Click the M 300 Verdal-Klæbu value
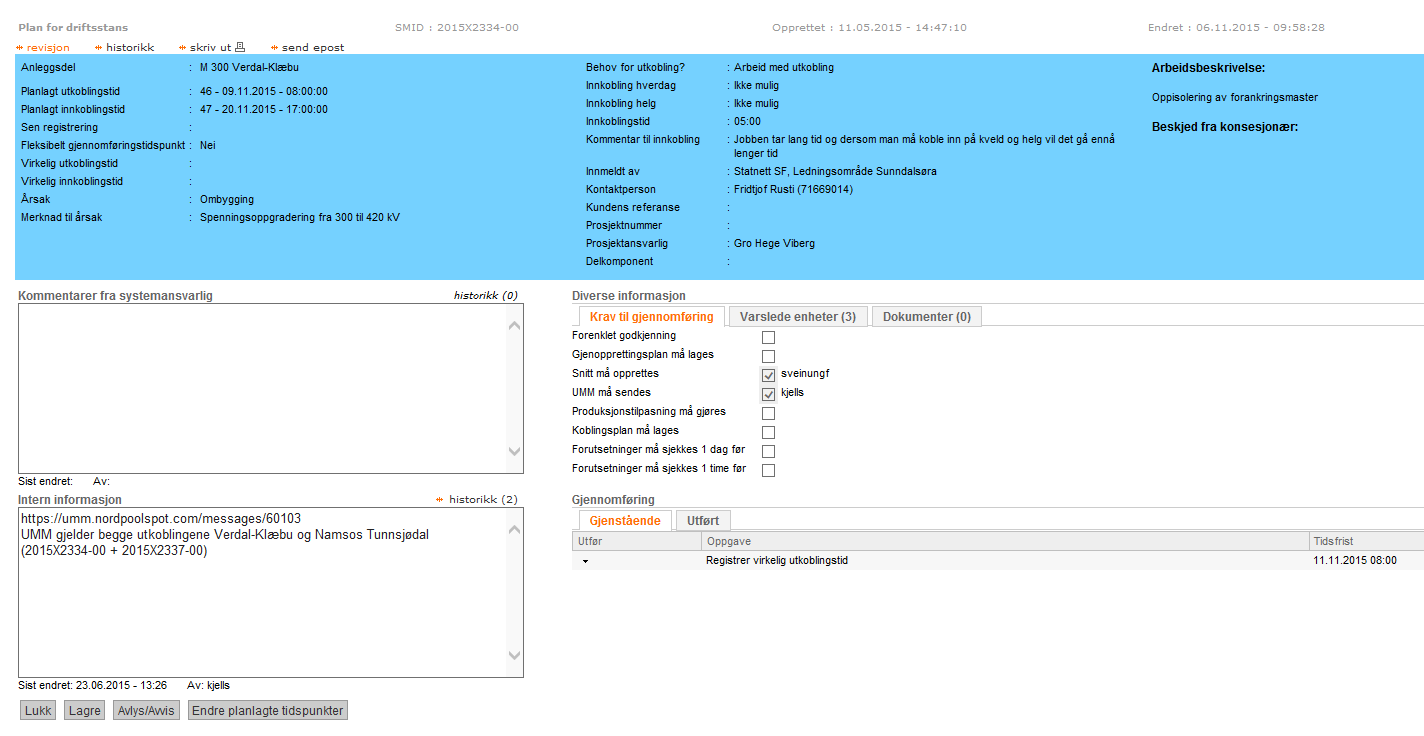Screen dimensions: 1424x736 point(249,68)
